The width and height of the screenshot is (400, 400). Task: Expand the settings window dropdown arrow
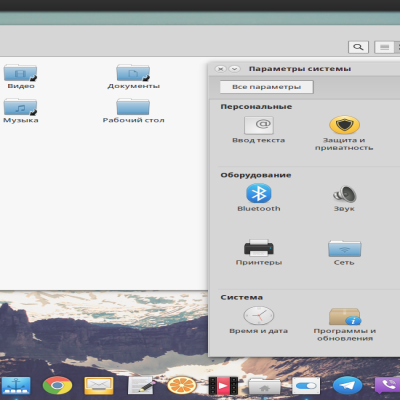235,69
